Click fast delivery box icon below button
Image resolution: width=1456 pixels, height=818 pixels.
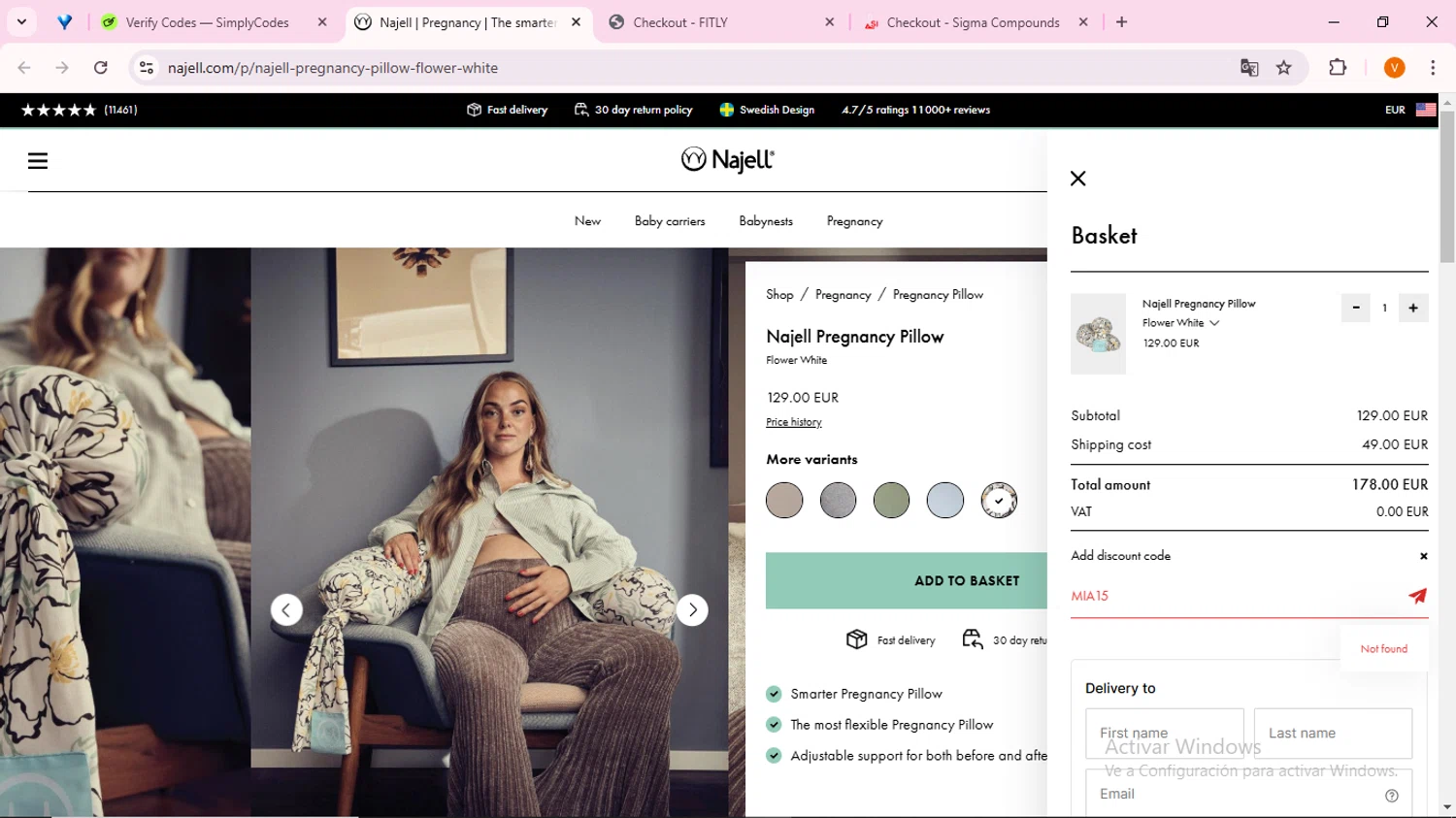coord(856,638)
